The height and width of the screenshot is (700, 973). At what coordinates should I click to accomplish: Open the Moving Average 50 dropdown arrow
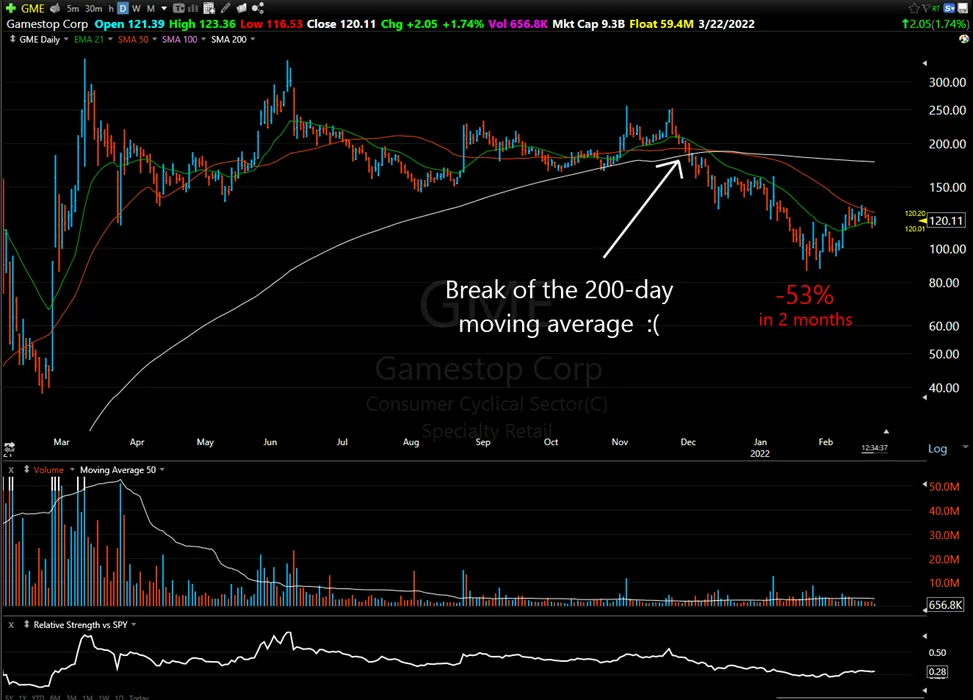[x=163, y=470]
